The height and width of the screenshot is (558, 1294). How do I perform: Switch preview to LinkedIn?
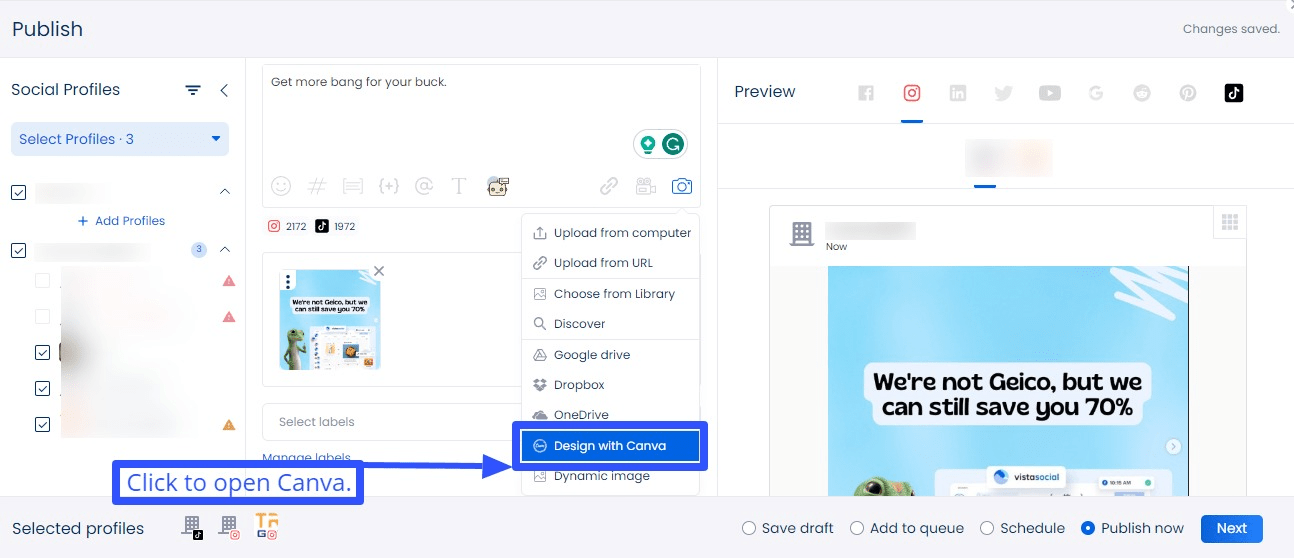958,93
